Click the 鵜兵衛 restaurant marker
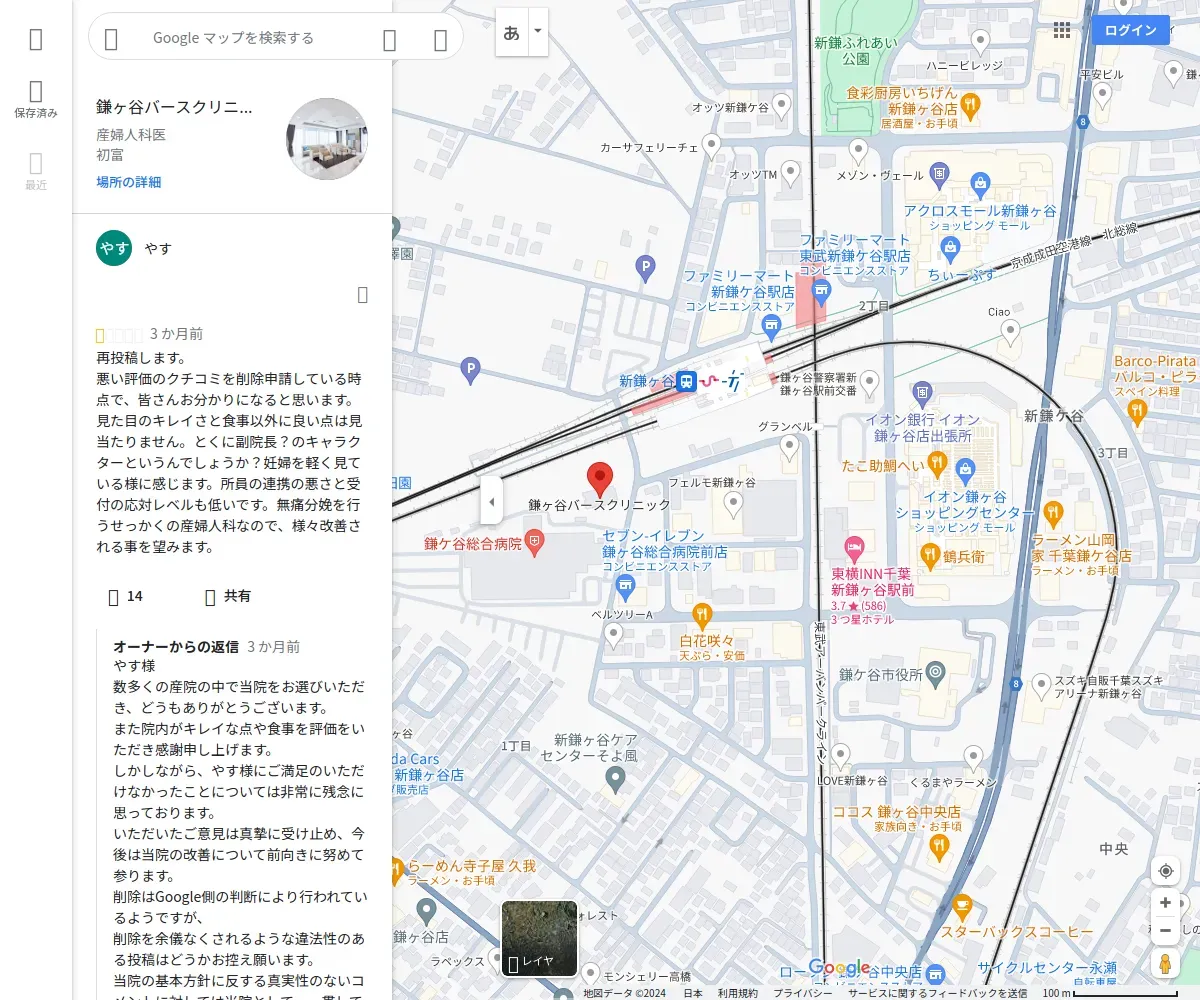The image size is (1200, 1000). (929, 554)
